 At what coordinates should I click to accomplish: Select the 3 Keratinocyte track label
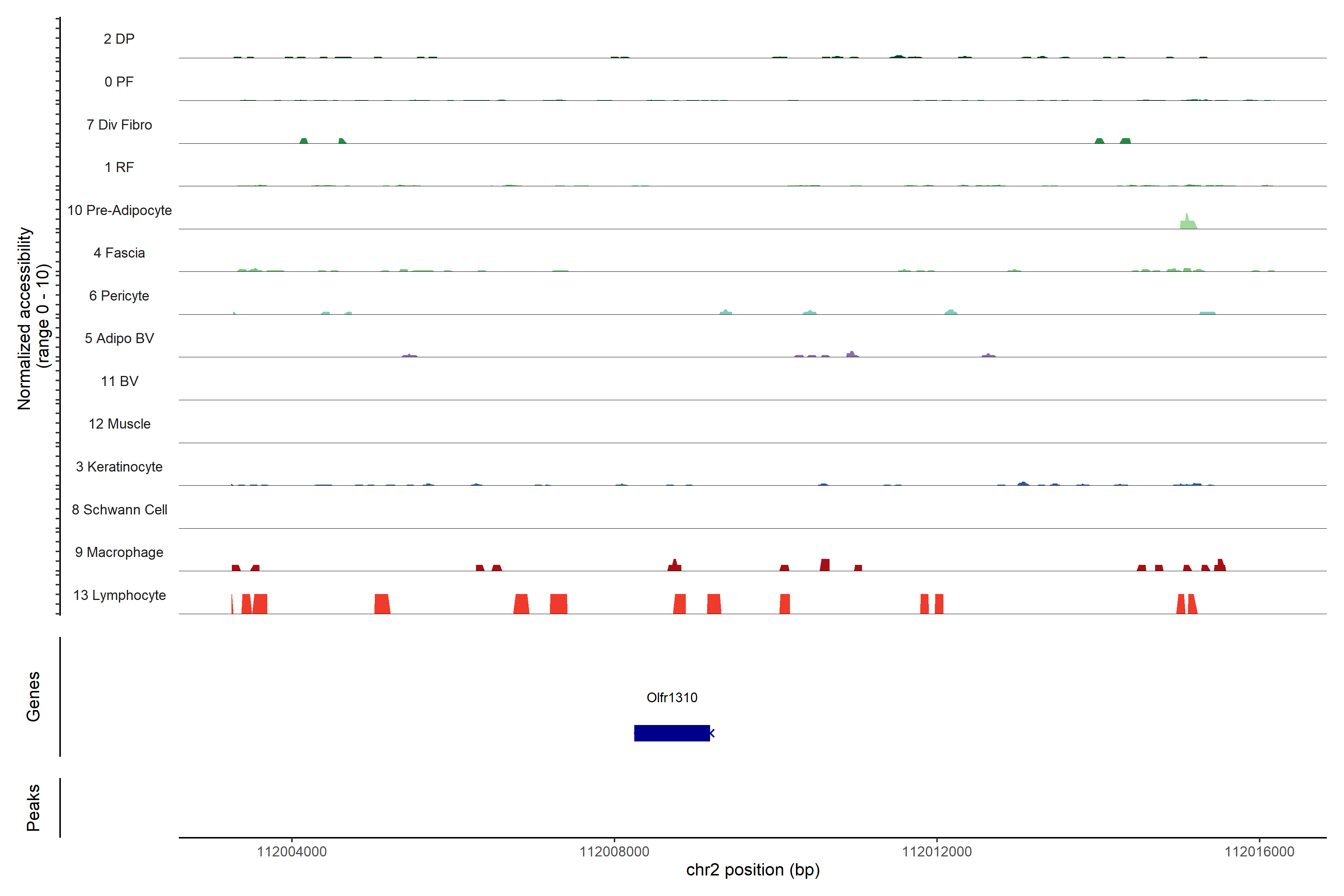coord(119,467)
